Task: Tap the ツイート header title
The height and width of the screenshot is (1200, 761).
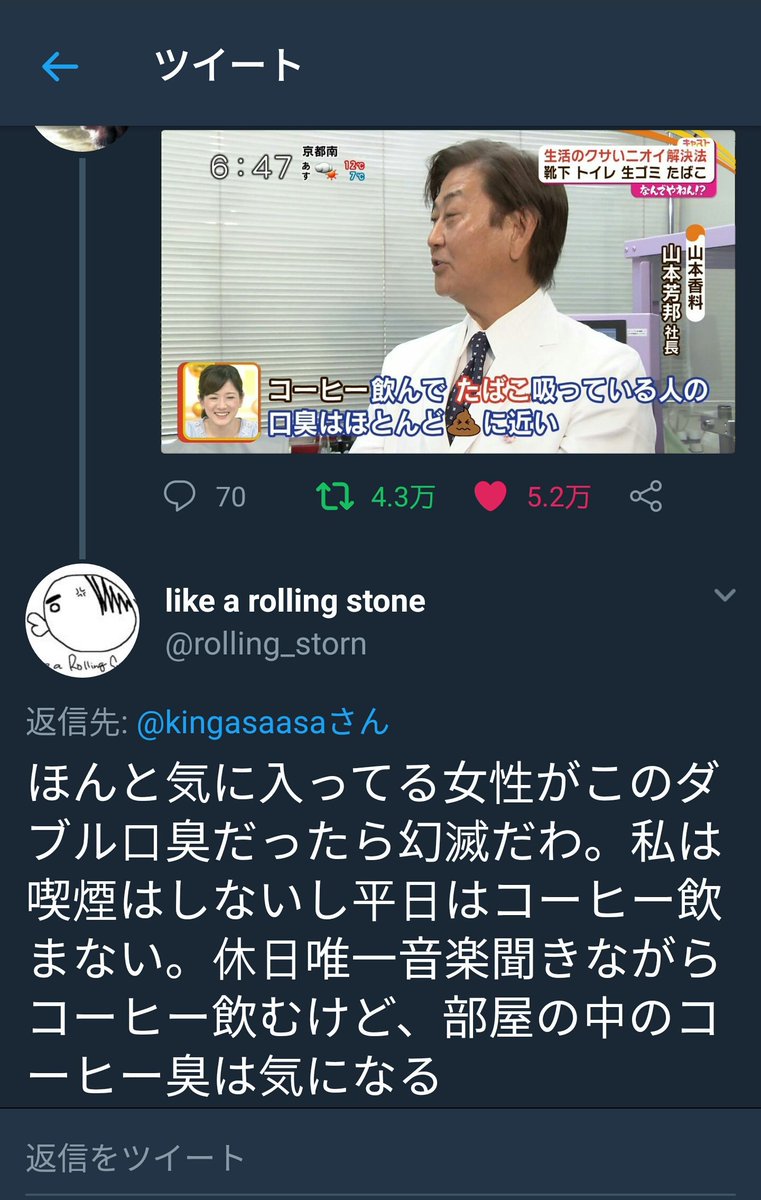Action: click(x=228, y=66)
